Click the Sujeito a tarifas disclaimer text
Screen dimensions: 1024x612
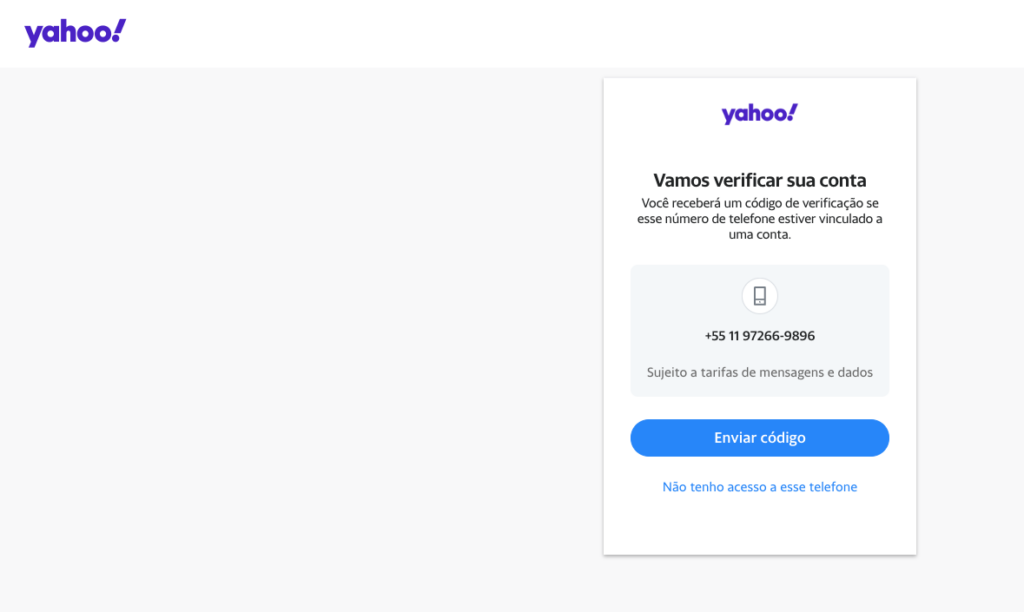[759, 371]
